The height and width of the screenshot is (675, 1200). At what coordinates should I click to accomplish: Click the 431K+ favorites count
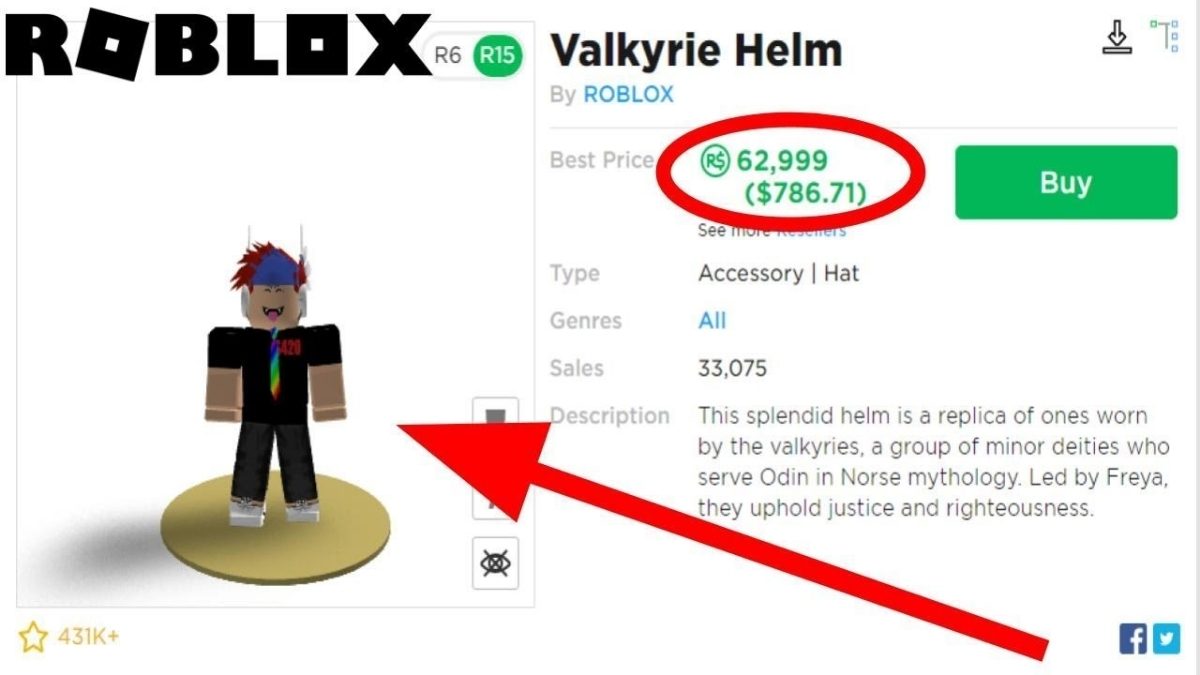(87, 637)
